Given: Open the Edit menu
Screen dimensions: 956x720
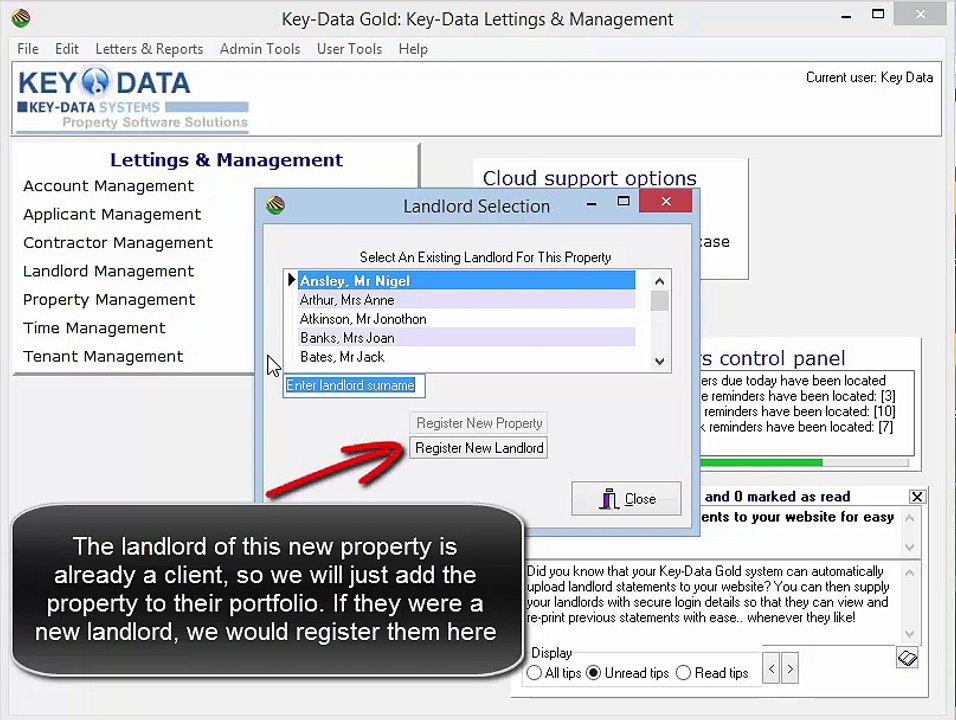Looking at the screenshot, I should [x=66, y=49].
